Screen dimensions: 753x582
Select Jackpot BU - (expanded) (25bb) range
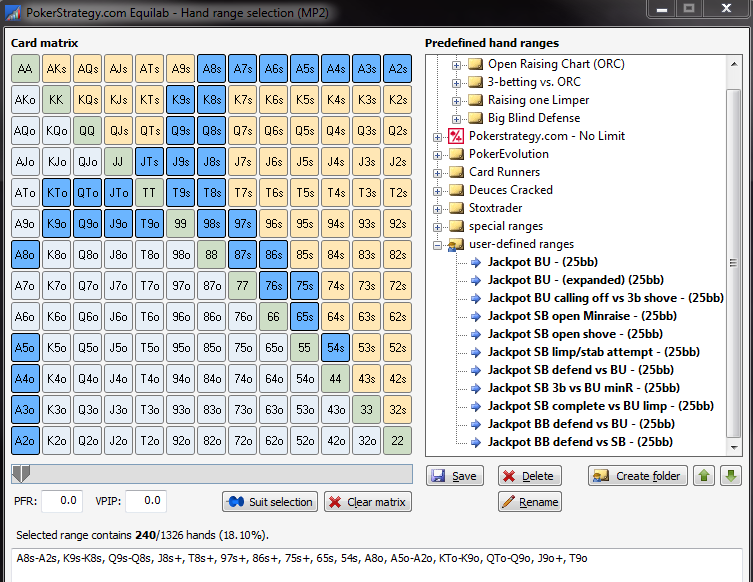tap(575, 280)
